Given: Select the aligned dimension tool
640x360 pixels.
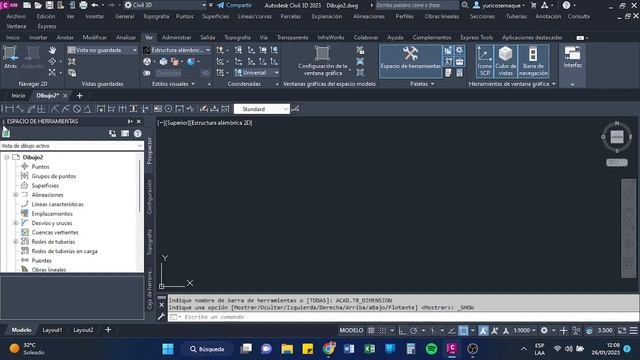Looking at the screenshot, I should (20, 109).
